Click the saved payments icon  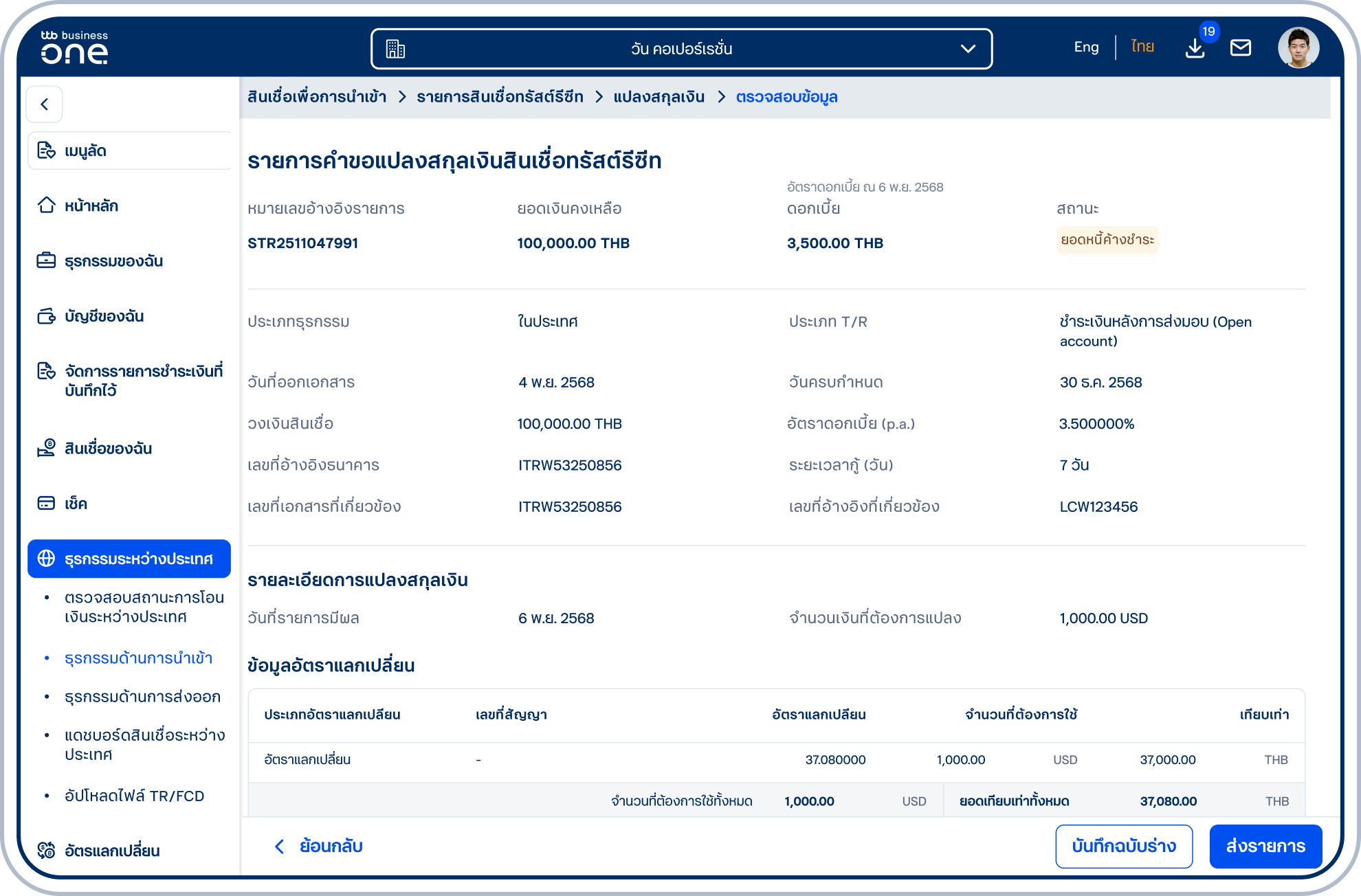click(46, 371)
